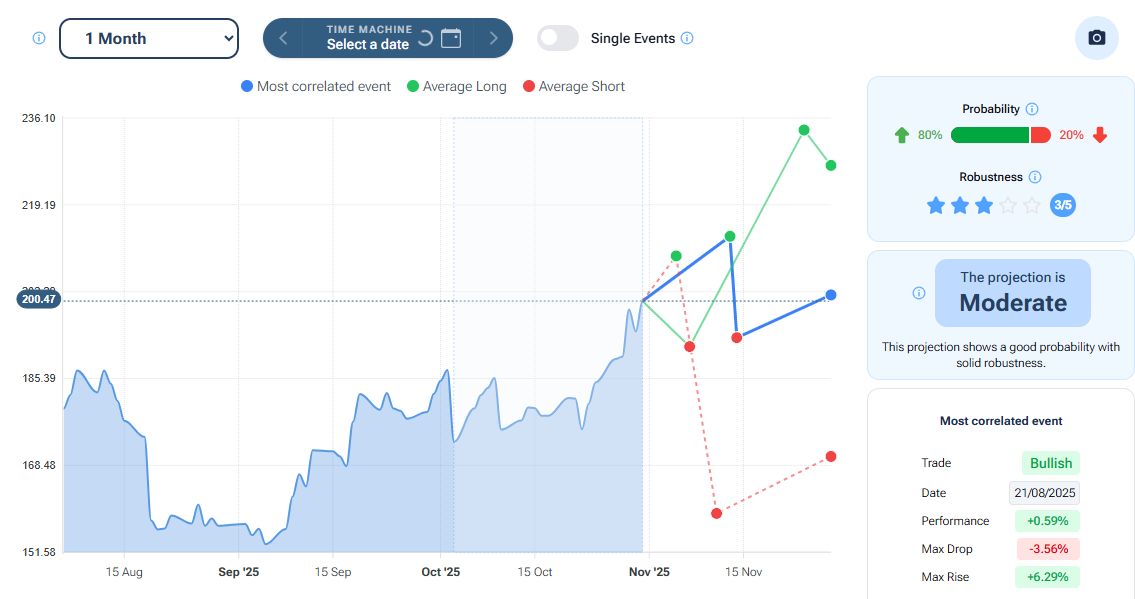Click the Time Machine reset arrow icon
The image size is (1135, 599).
(425, 39)
